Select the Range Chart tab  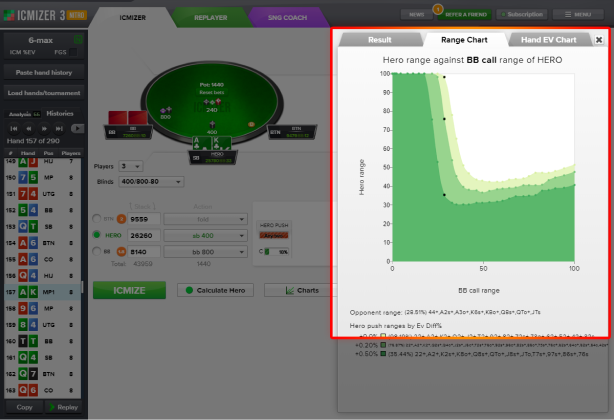coord(464,40)
